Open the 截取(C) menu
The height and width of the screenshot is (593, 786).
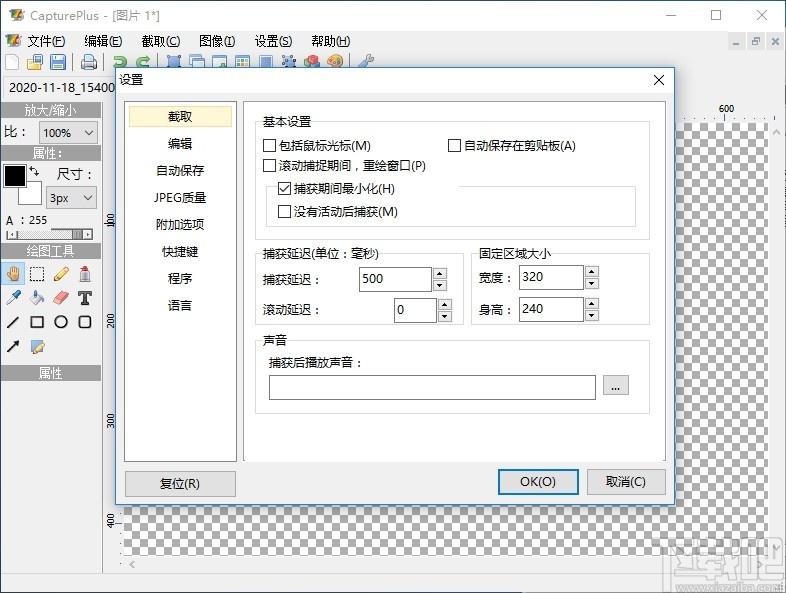click(x=160, y=41)
